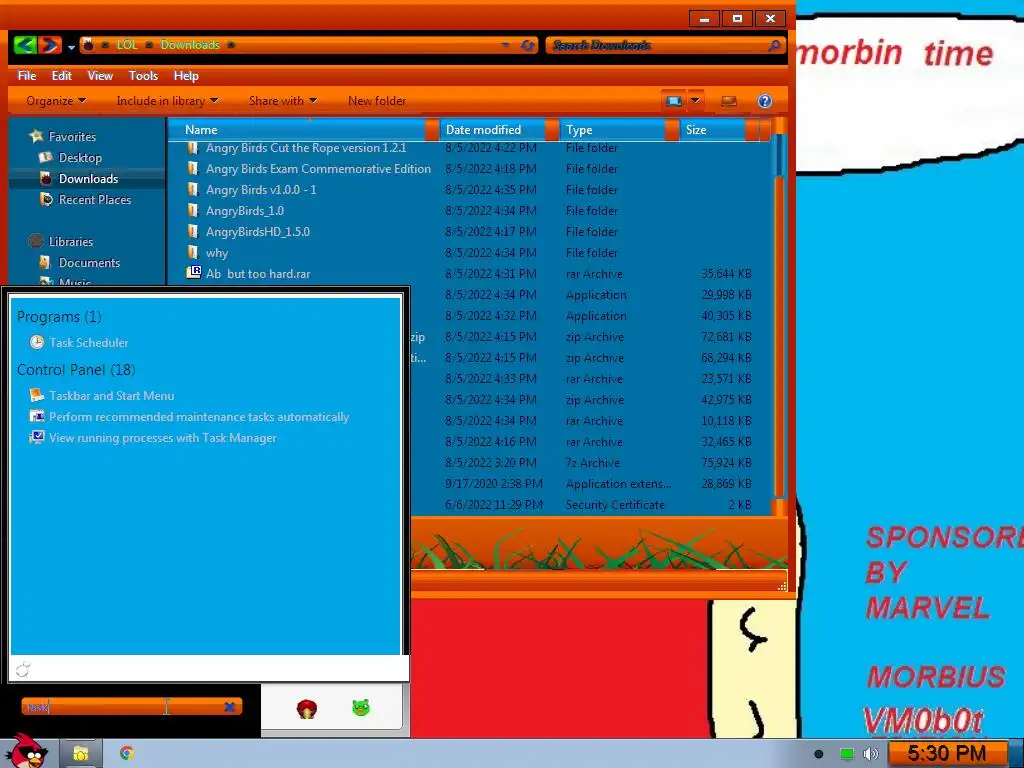Open Taskbar and Start Menu result
Viewport: 1024px width, 768px height.
click(112, 396)
